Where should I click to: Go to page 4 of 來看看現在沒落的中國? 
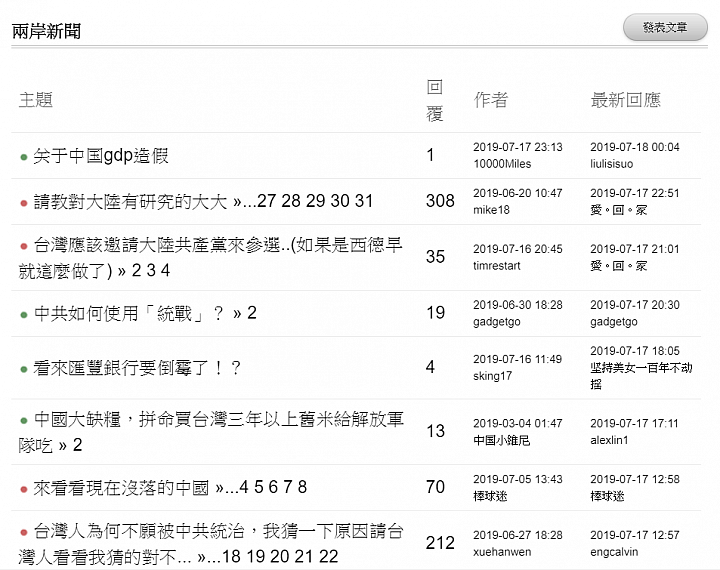click(x=244, y=487)
